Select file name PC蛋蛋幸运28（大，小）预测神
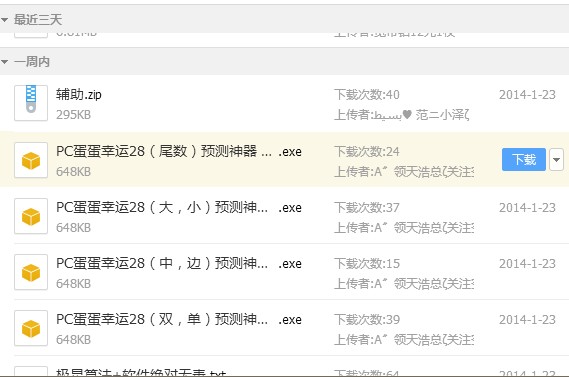The height and width of the screenshot is (377, 569). tap(179, 208)
